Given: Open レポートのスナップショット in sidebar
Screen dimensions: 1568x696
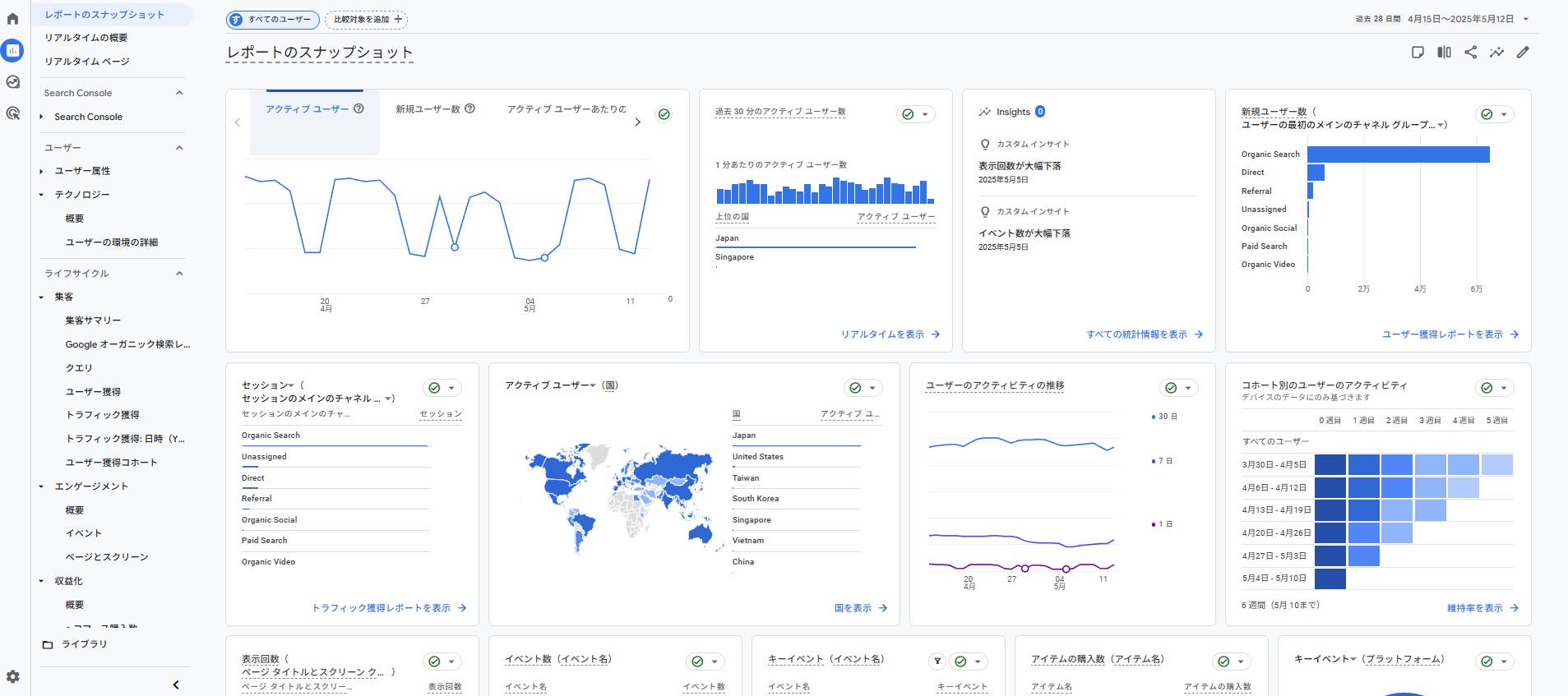Looking at the screenshot, I should pos(111,15).
